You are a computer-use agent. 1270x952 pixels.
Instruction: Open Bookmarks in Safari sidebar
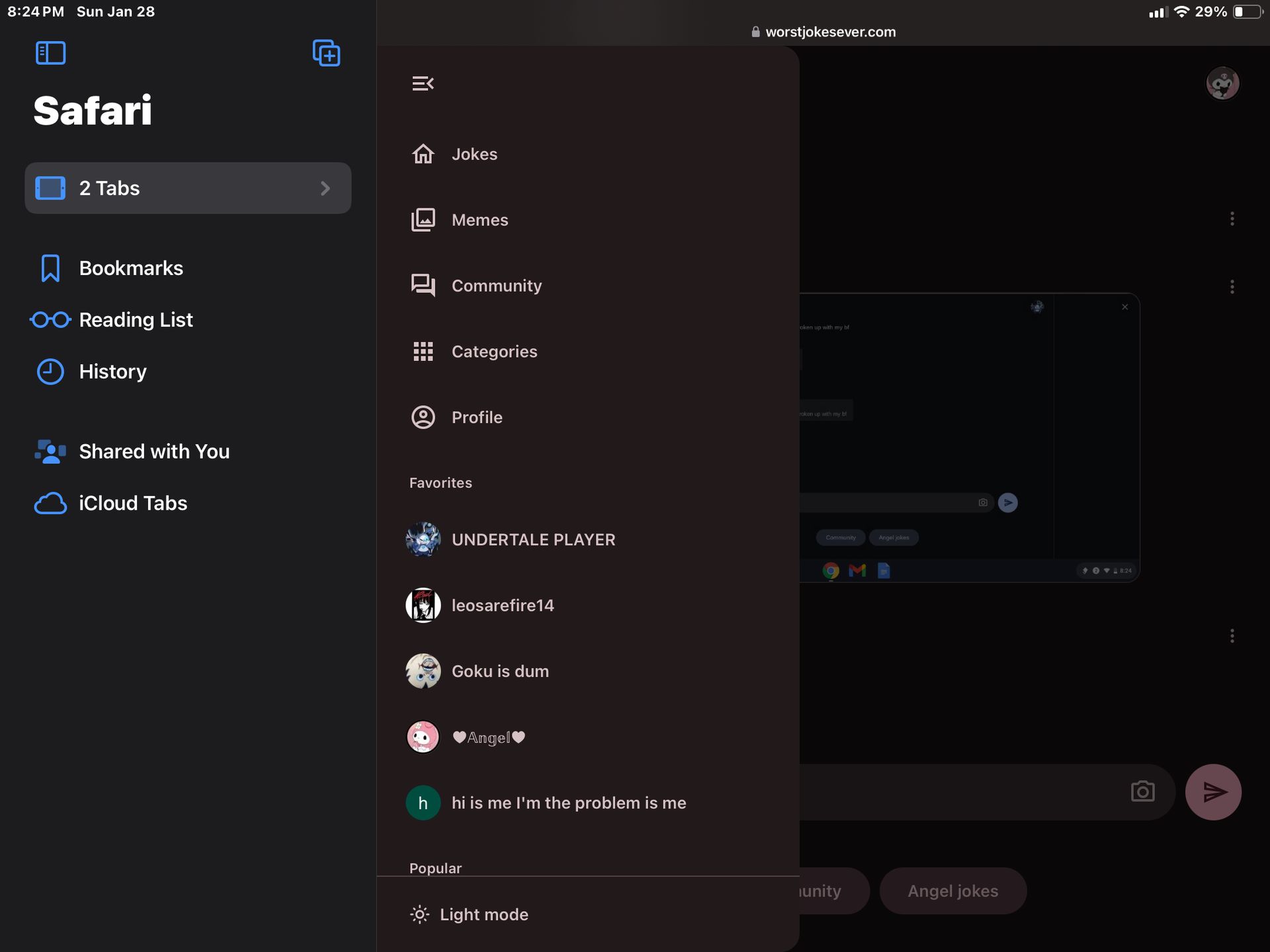[x=131, y=268]
